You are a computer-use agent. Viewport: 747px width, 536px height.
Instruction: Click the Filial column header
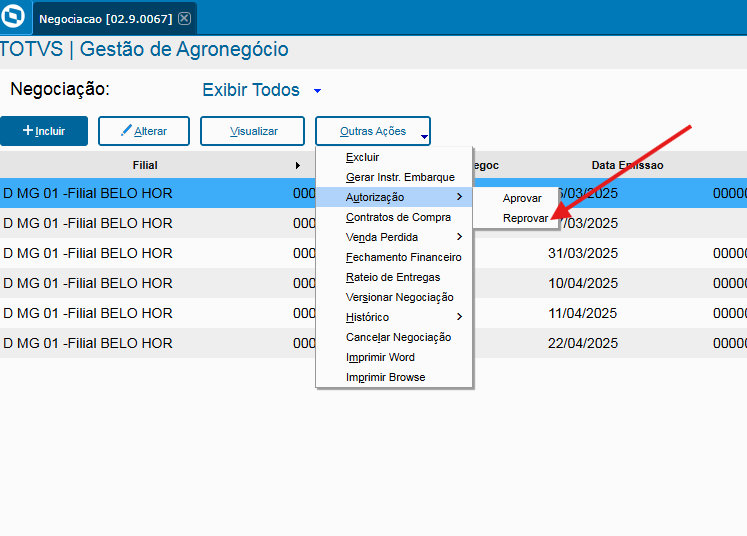click(x=145, y=165)
